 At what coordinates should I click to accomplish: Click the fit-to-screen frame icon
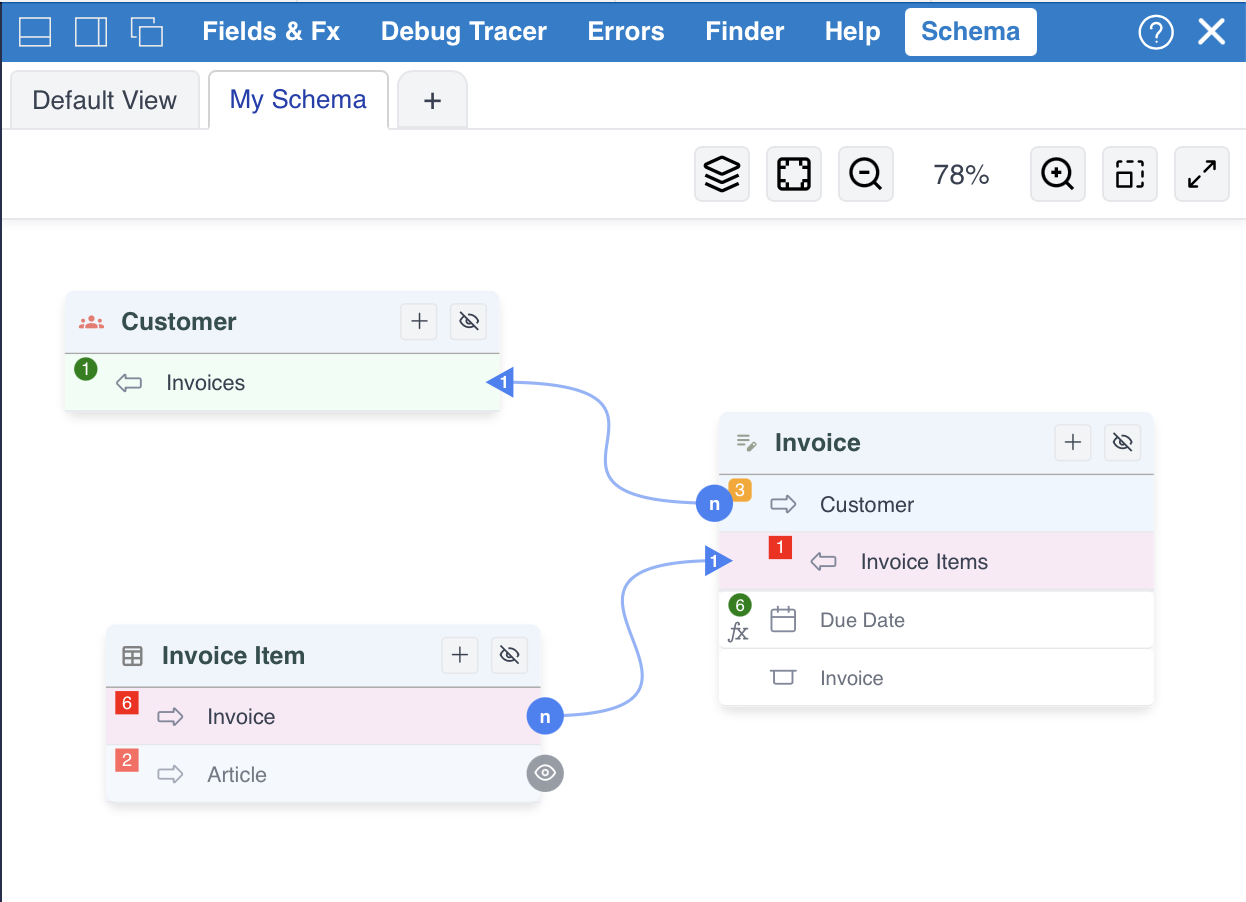click(x=793, y=175)
